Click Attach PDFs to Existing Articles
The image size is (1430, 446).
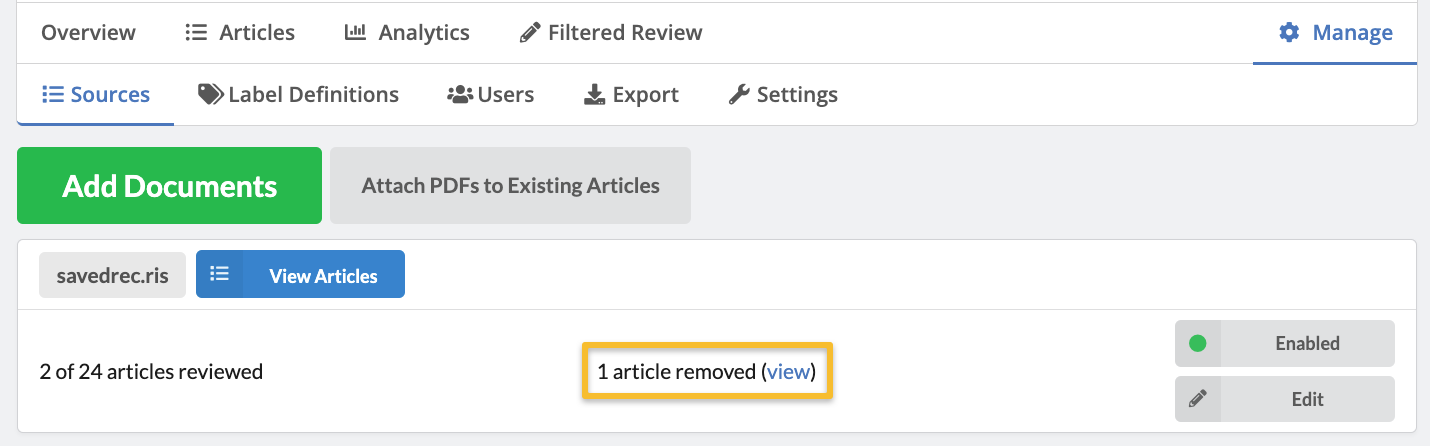510,186
